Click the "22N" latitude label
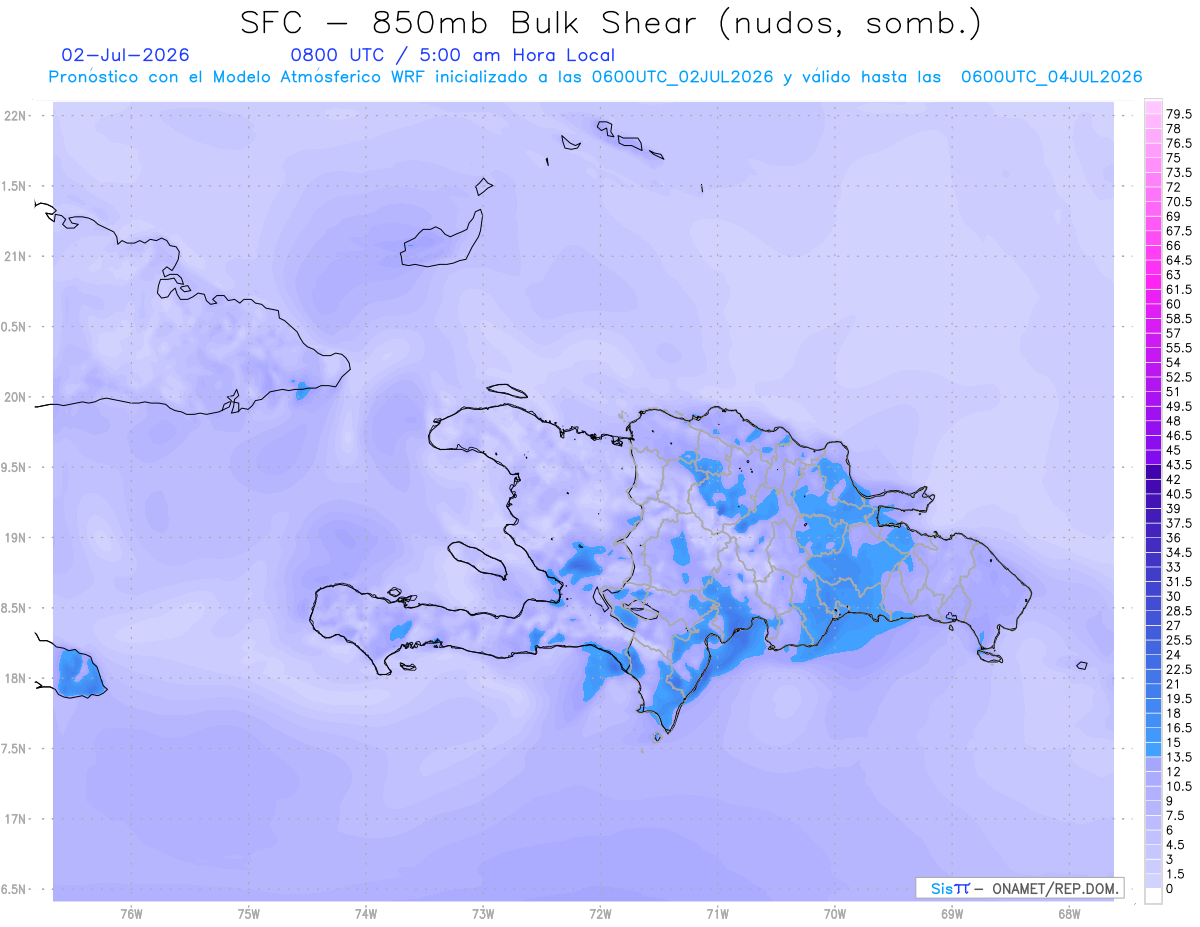The image size is (1200, 927). click(15, 116)
